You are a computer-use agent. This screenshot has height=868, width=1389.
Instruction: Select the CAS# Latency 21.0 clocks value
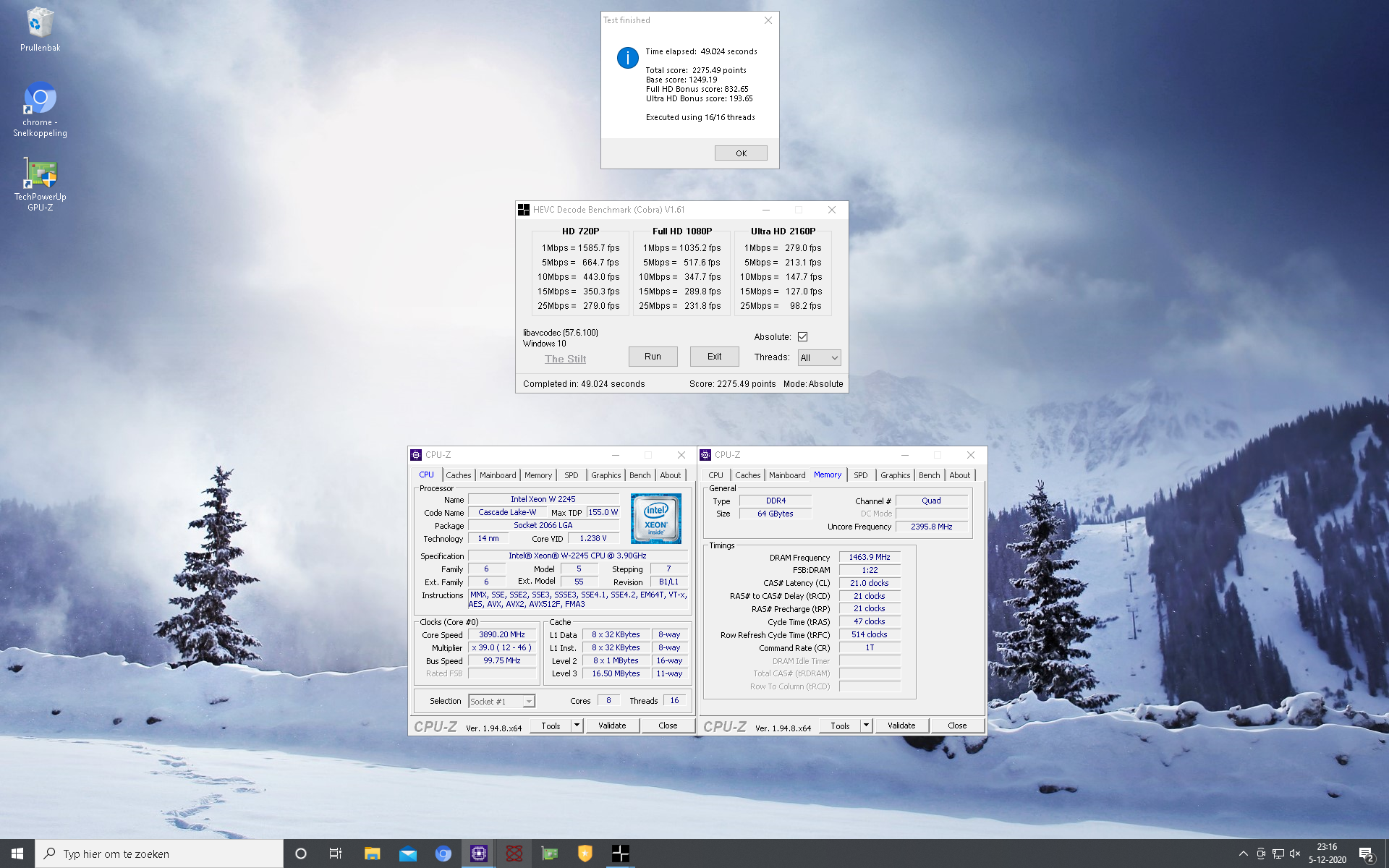pos(870,583)
